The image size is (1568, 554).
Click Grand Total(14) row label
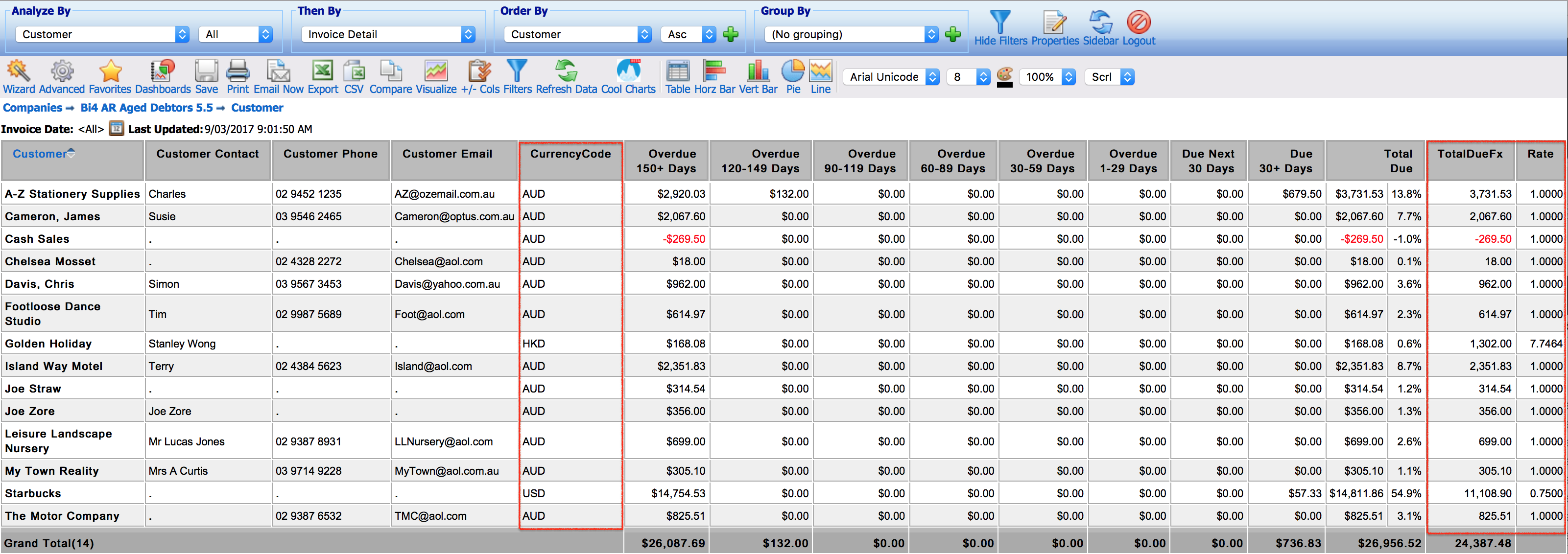(x=48, y=543)
